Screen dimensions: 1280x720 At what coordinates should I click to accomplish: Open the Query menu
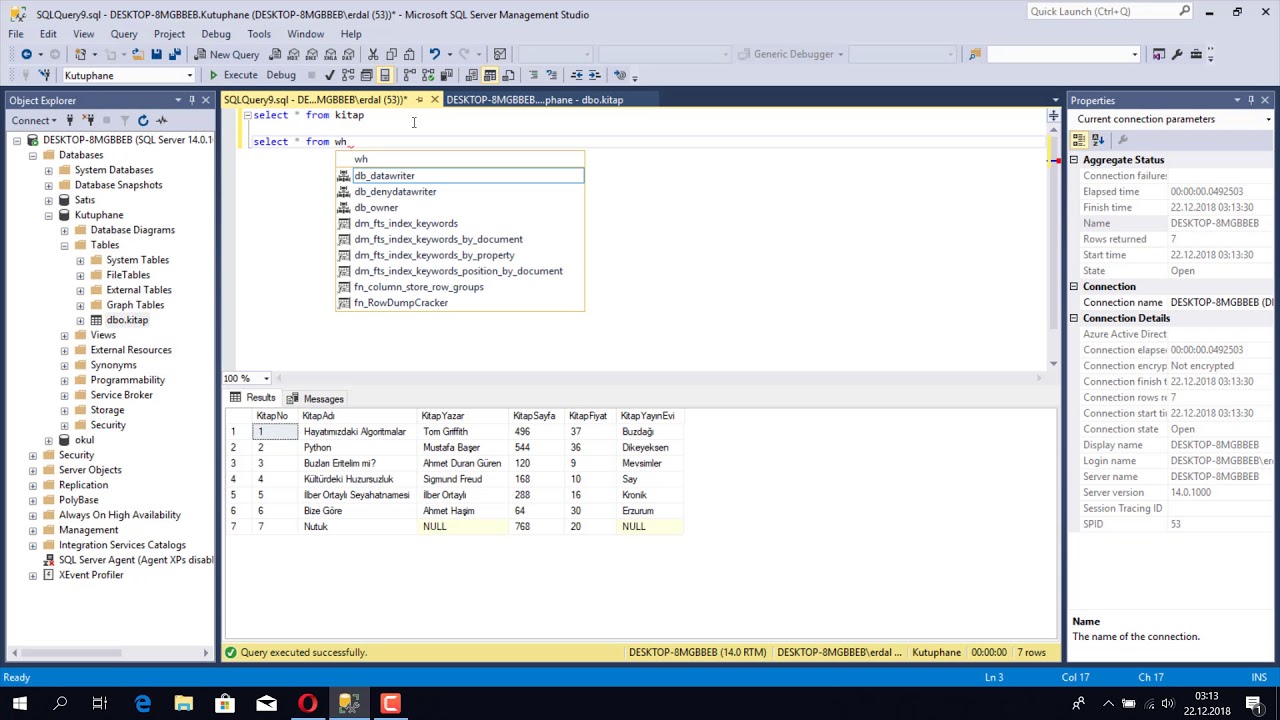click(124, 34)
